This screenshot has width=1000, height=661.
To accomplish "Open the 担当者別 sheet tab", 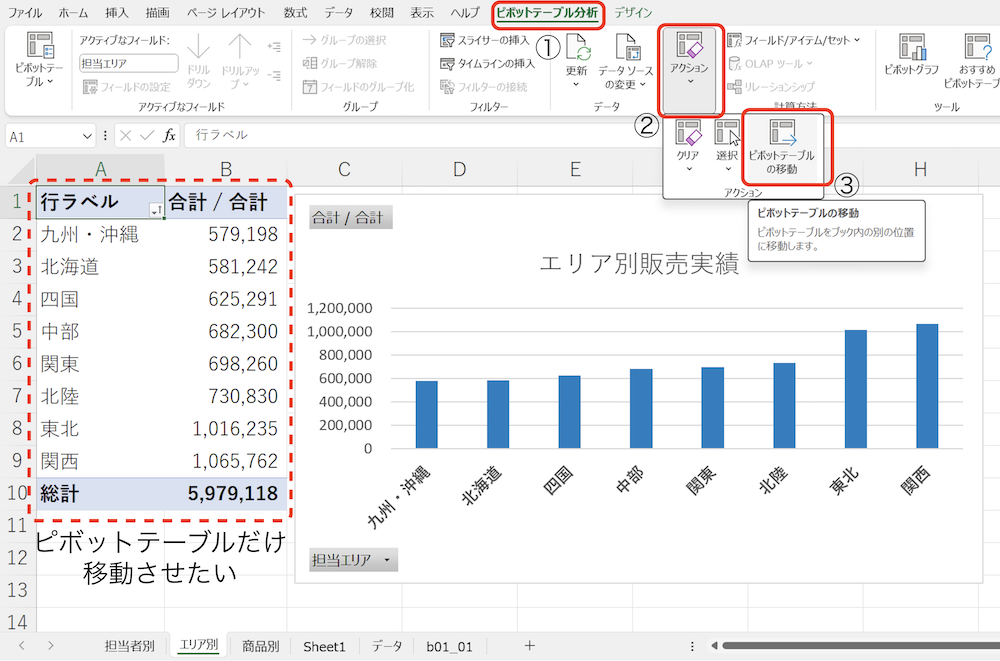I will [129, 646].
